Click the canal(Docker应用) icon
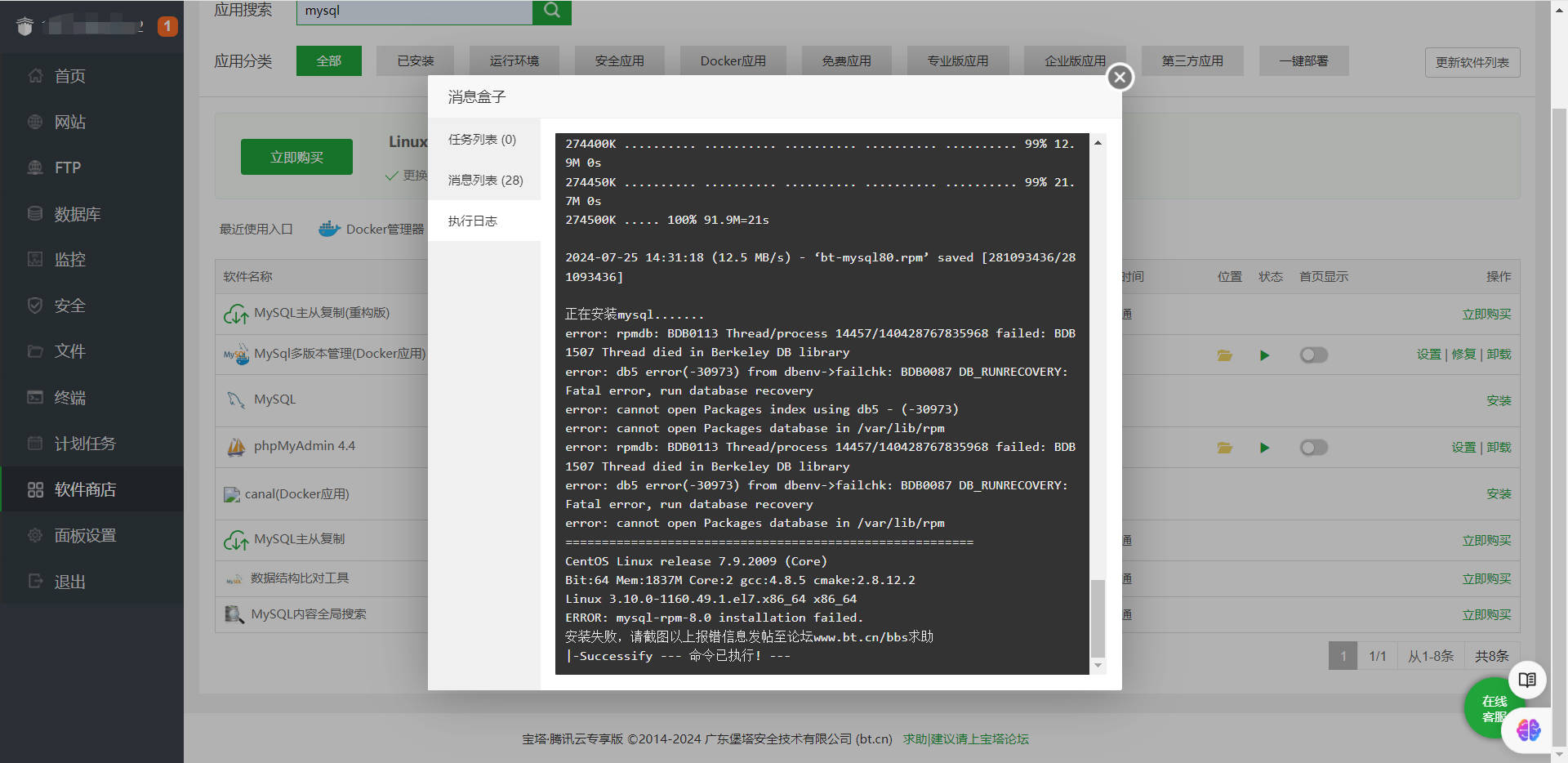The image size is (1568, 763). pos(232,494)
